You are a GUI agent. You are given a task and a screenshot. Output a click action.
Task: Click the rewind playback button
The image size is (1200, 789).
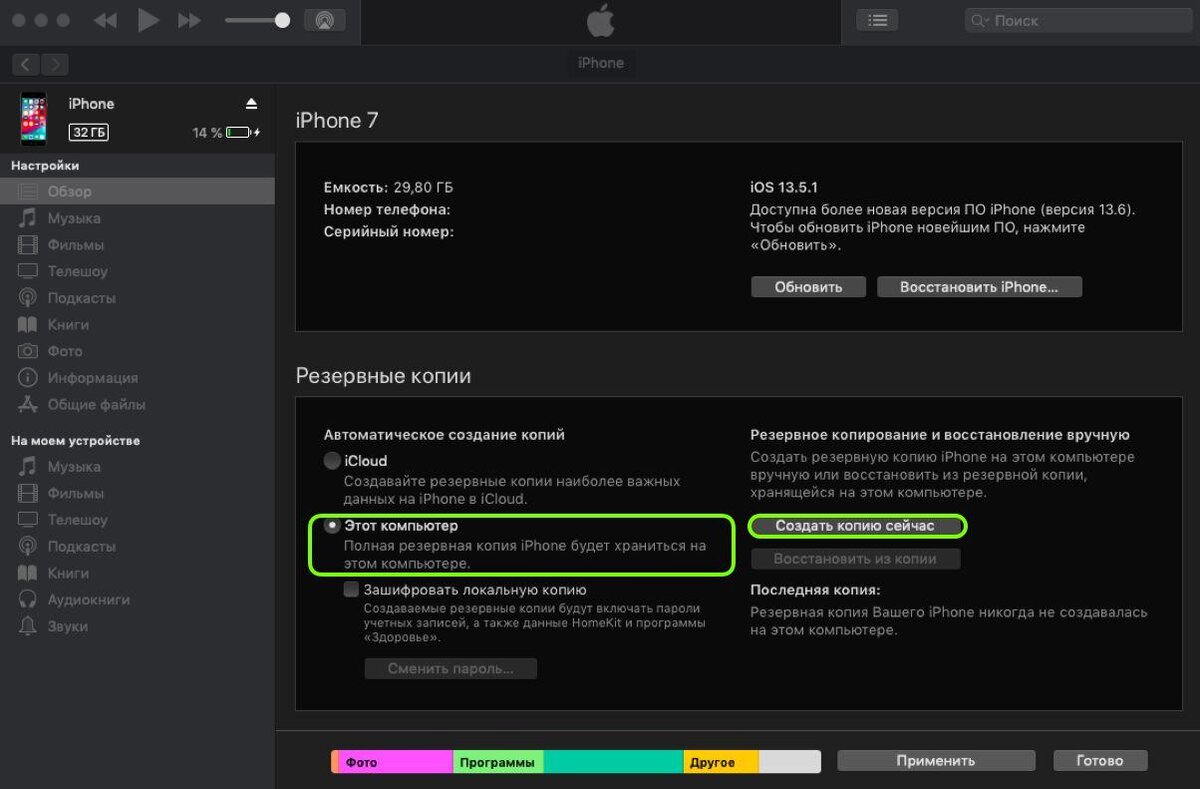click(x=104, y=20)
